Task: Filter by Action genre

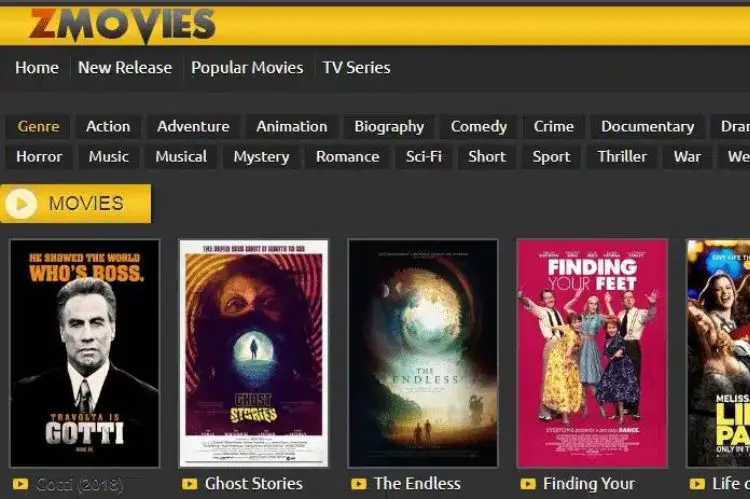Action: click(108, 126)
